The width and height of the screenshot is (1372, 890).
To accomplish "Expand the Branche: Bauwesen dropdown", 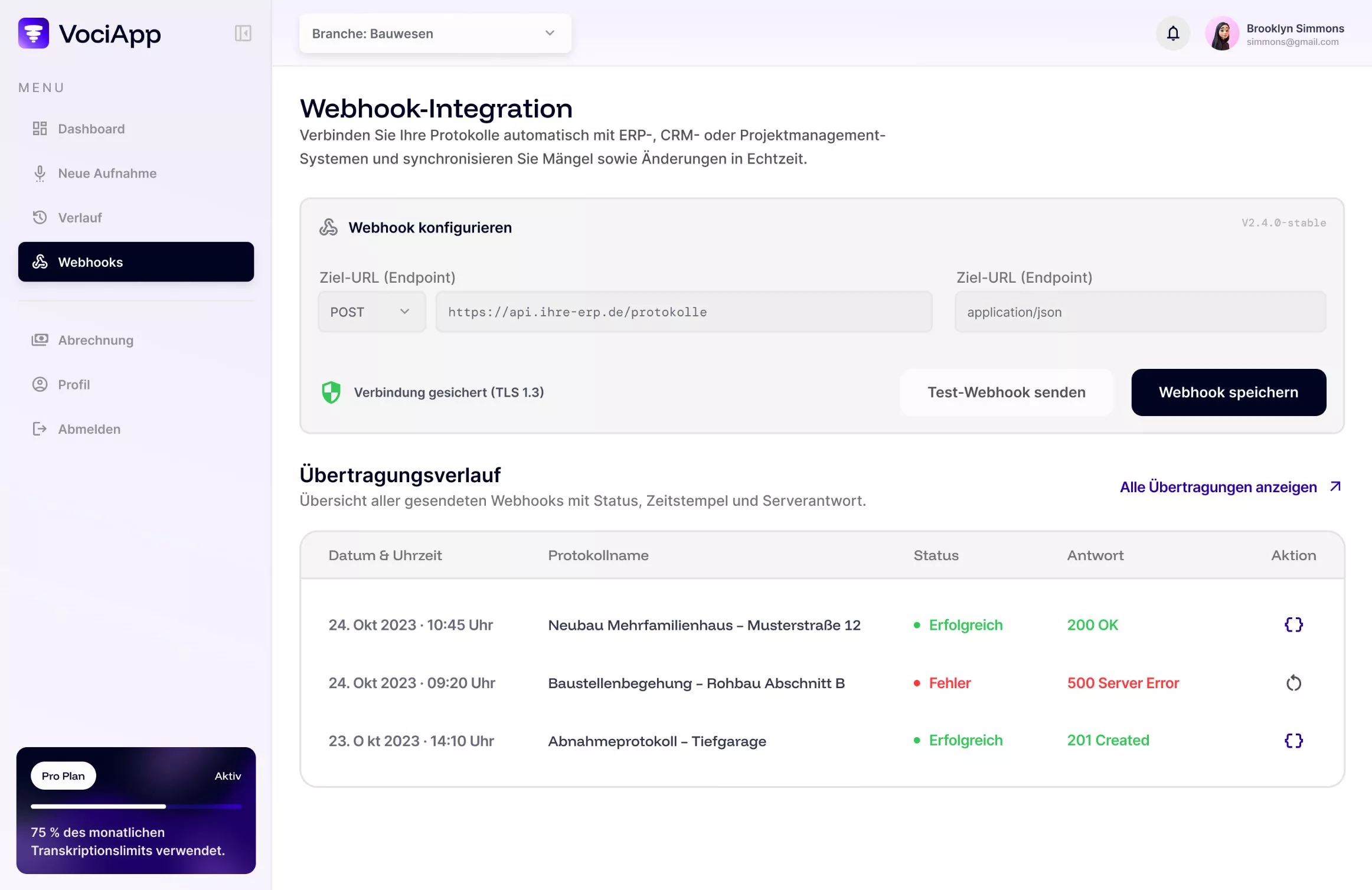I will 435,34.
